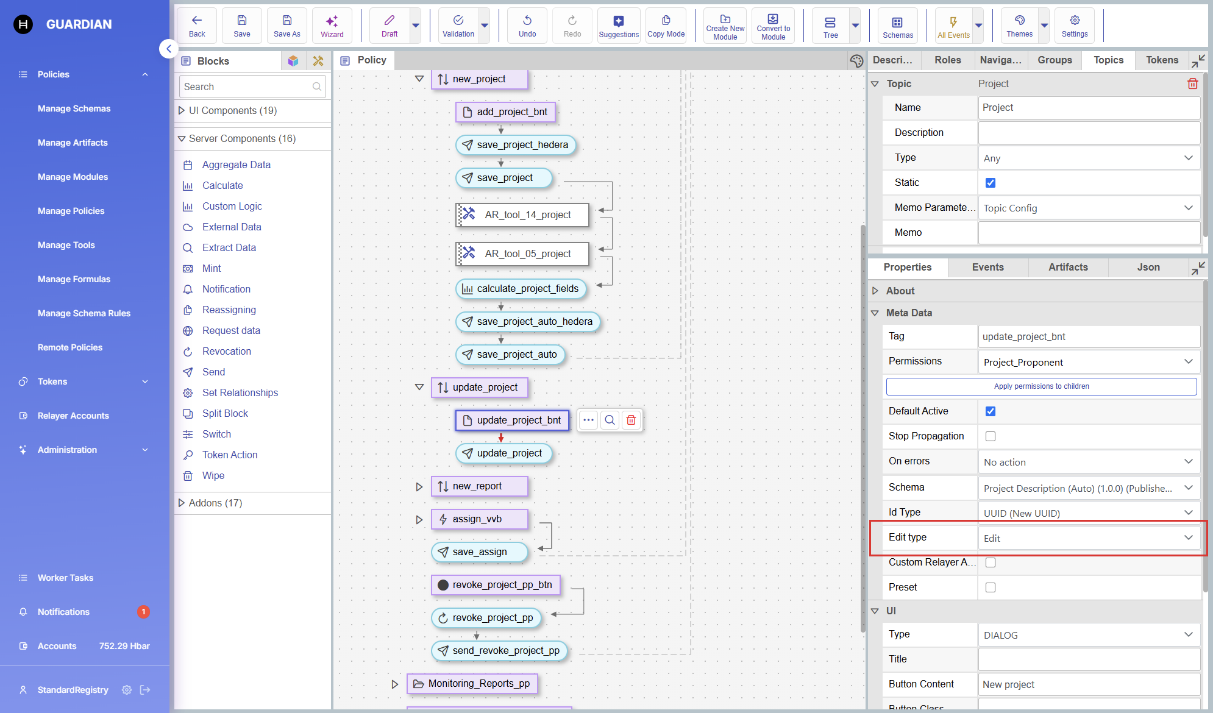
Task: Click the search icon next to update_project_bnt
Action: (609, 420)
